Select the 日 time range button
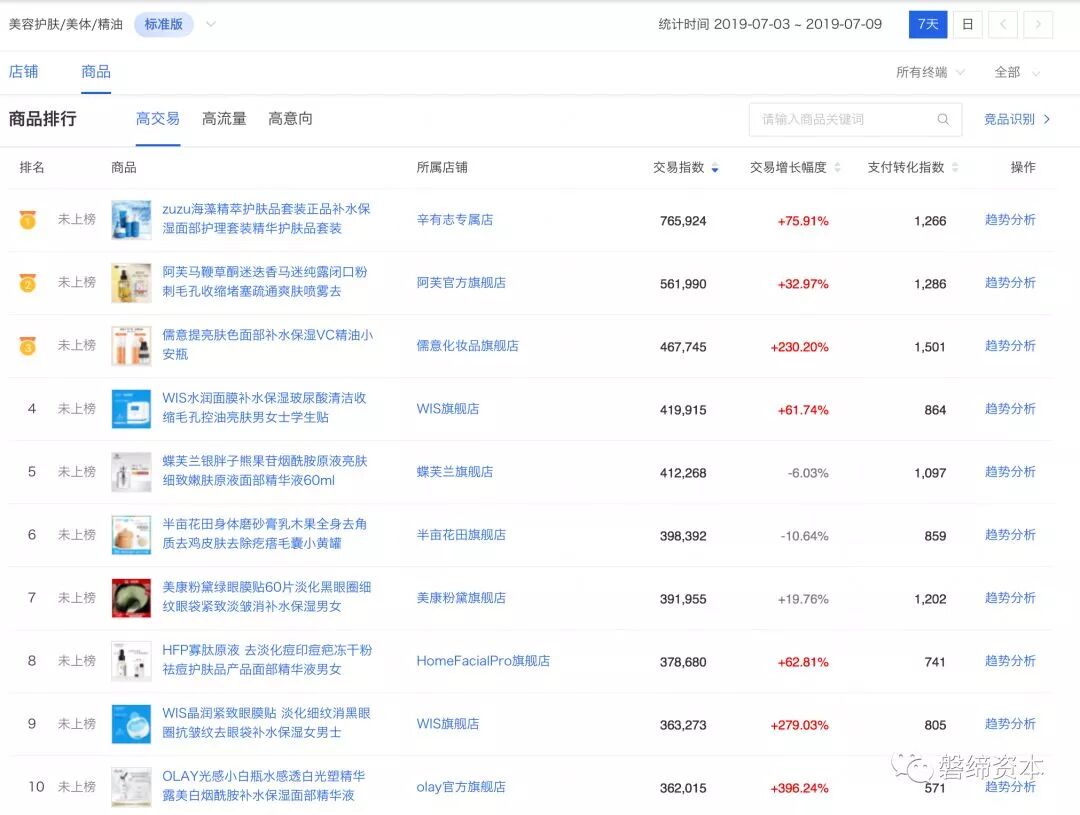Image resolution: width=1080 pixels, height=815 pixels. click(967, 25)
